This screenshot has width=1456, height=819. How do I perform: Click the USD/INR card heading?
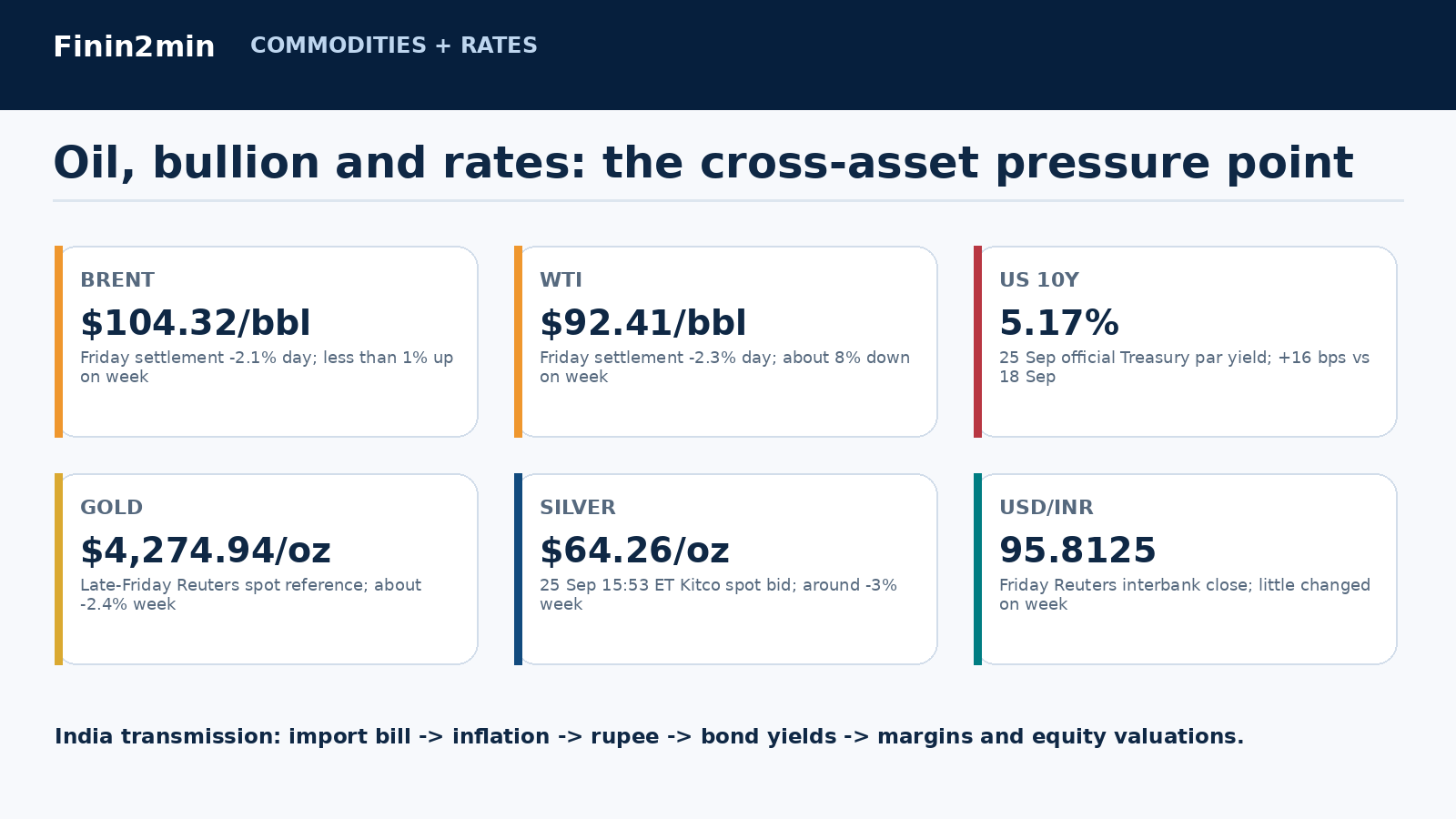[x=1046, y=508]
